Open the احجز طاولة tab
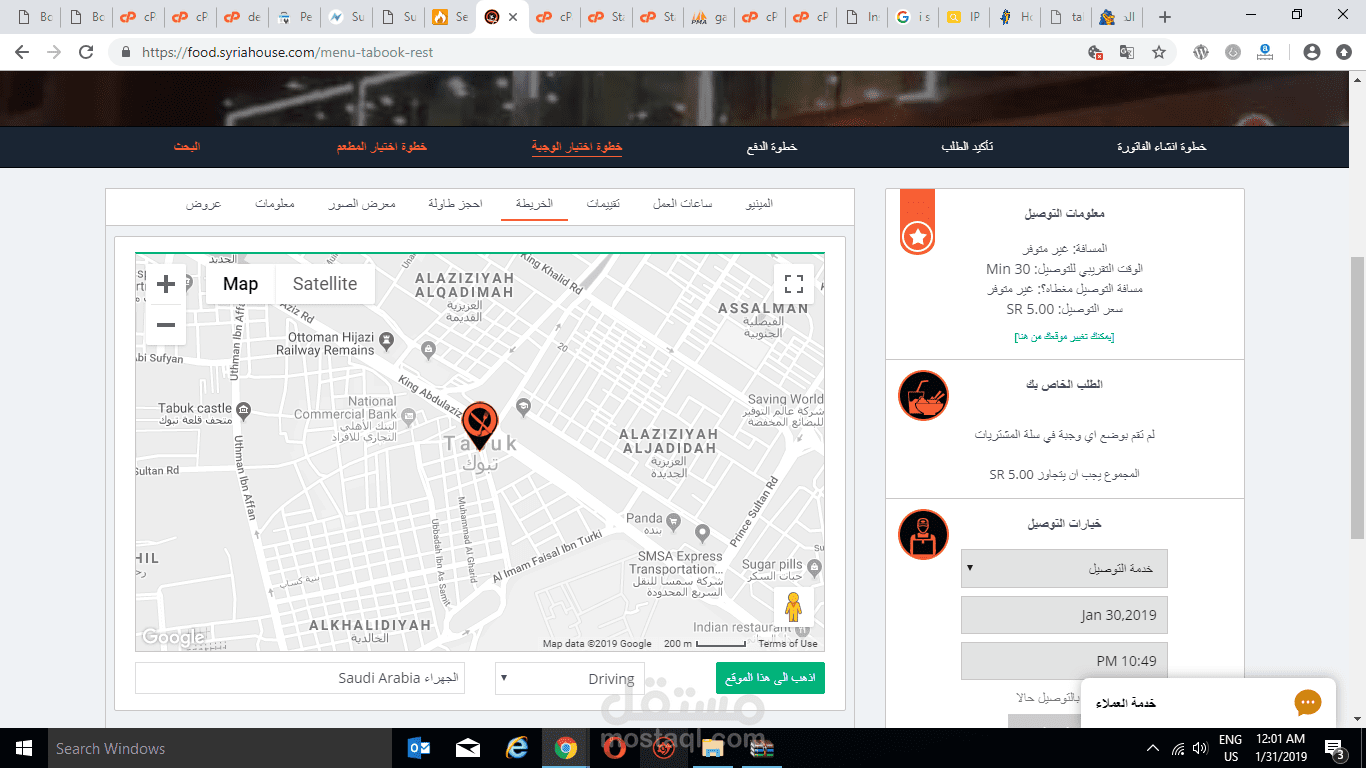 456,204
